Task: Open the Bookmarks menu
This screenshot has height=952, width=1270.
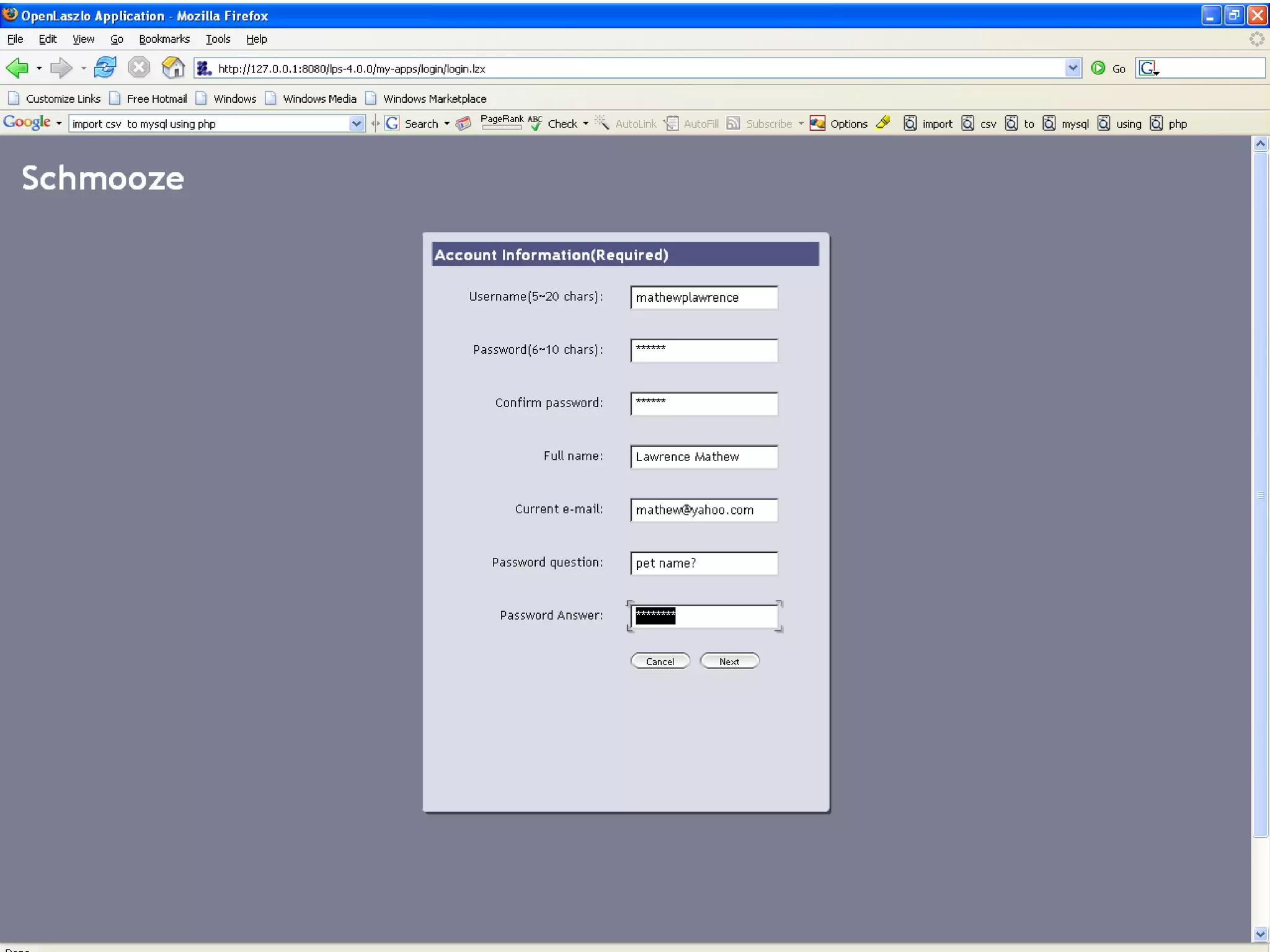Action: [164, 39]
